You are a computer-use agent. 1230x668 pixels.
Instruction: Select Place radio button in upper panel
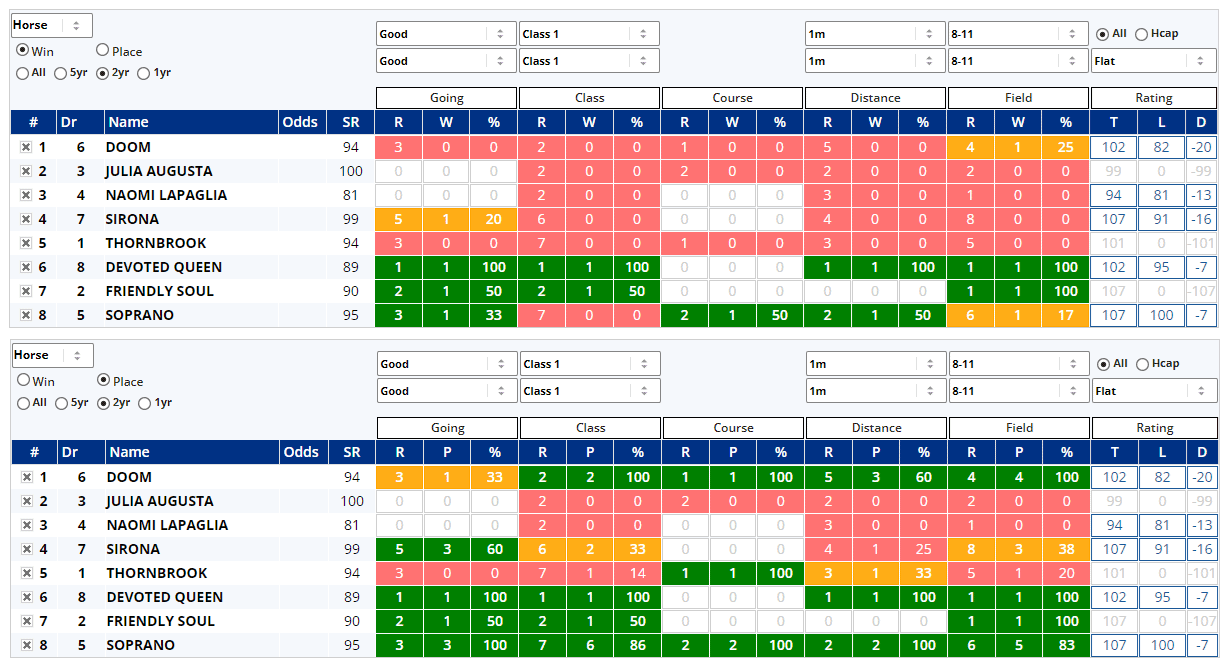(x=103, y=50)
